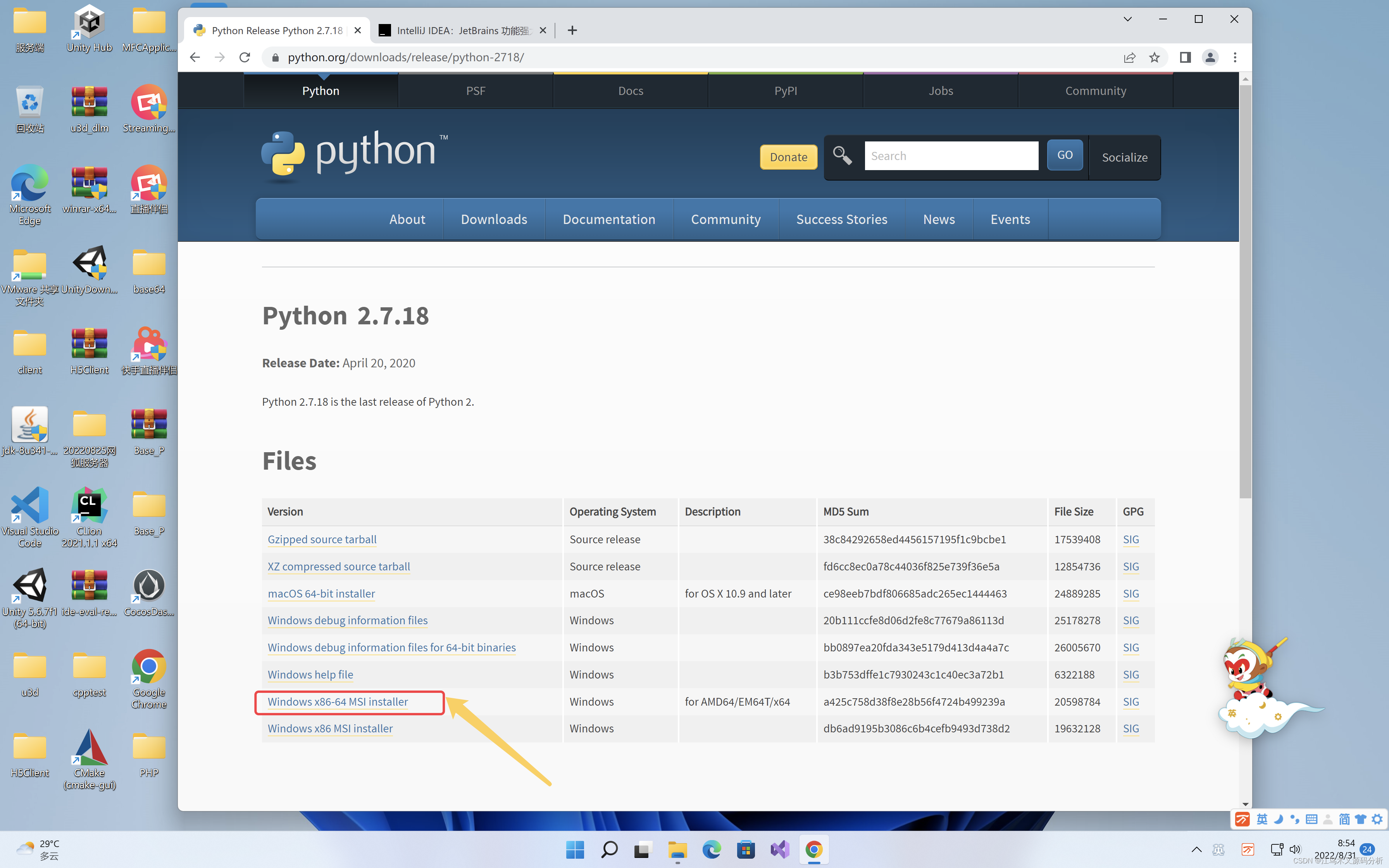The width and height of the screenshot is (1389, 868).
Task: Select the Recycle Bin desktop icon
Action: (x=29, y=109)
